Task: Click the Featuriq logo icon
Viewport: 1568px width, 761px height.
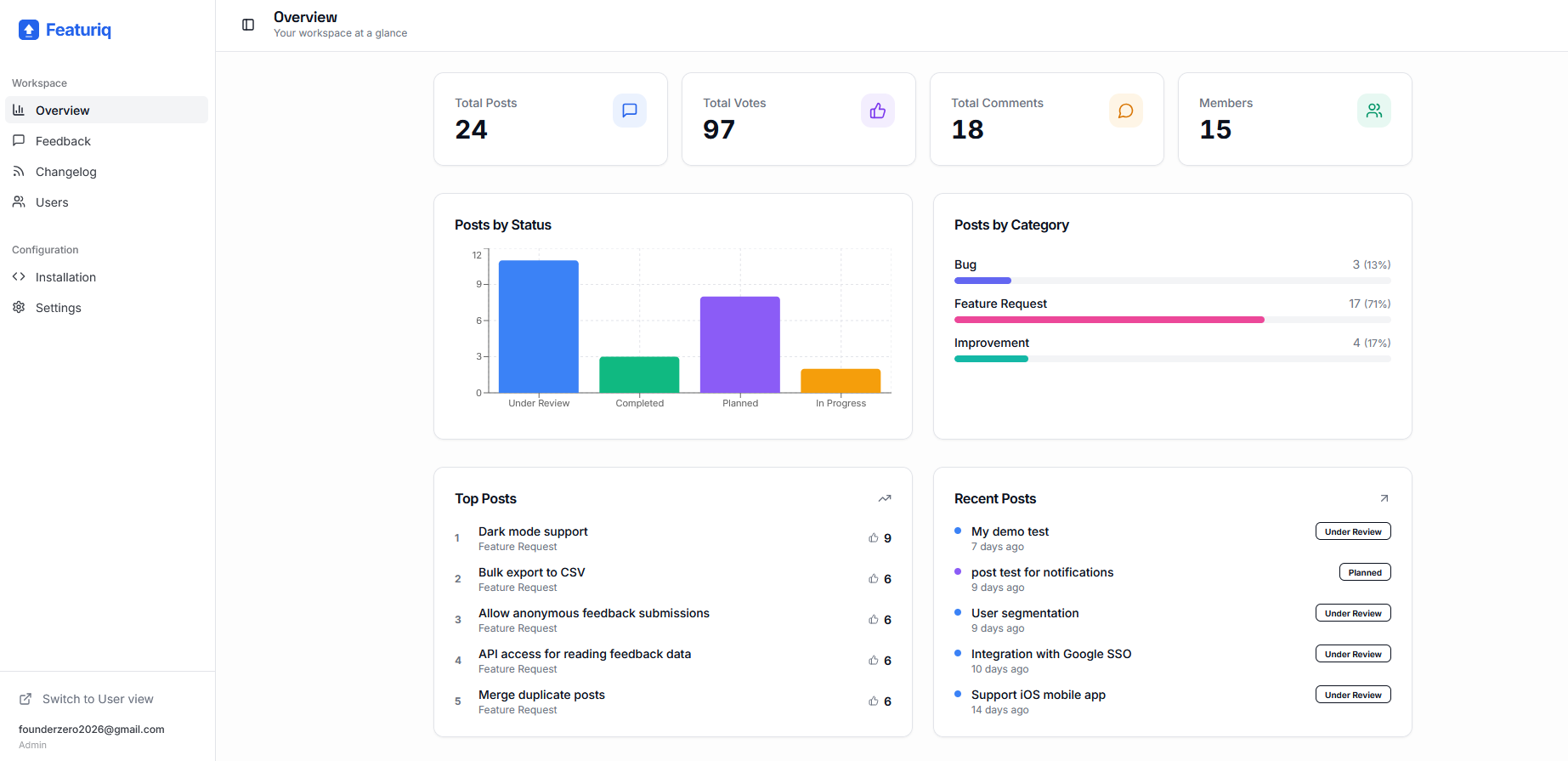Action: point(29,30)
